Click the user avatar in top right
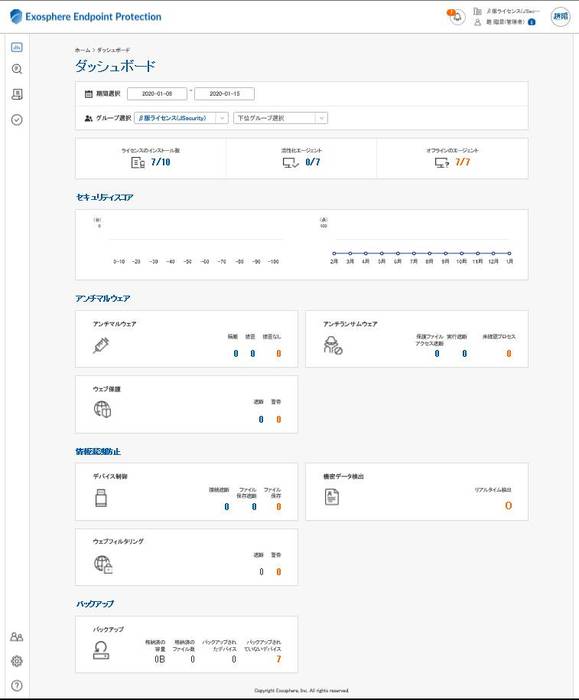579x700 pixels. (560, 17)
